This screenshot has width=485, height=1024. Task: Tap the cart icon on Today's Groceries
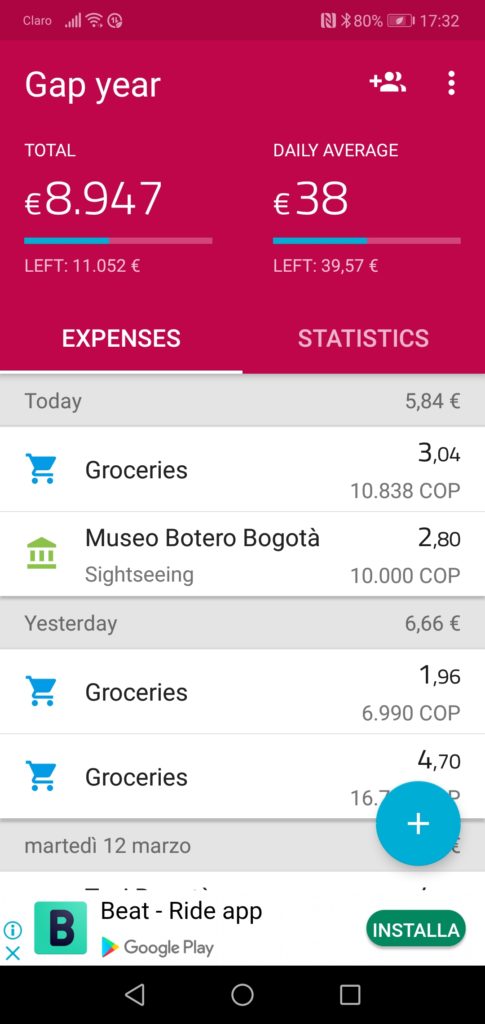41,469
